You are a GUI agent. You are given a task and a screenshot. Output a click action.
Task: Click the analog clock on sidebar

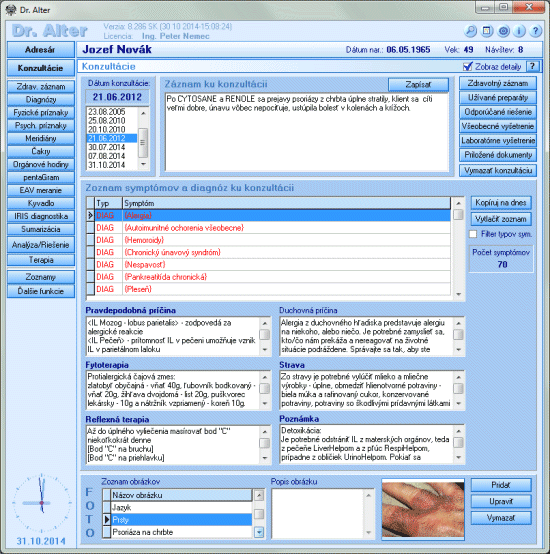42,503
